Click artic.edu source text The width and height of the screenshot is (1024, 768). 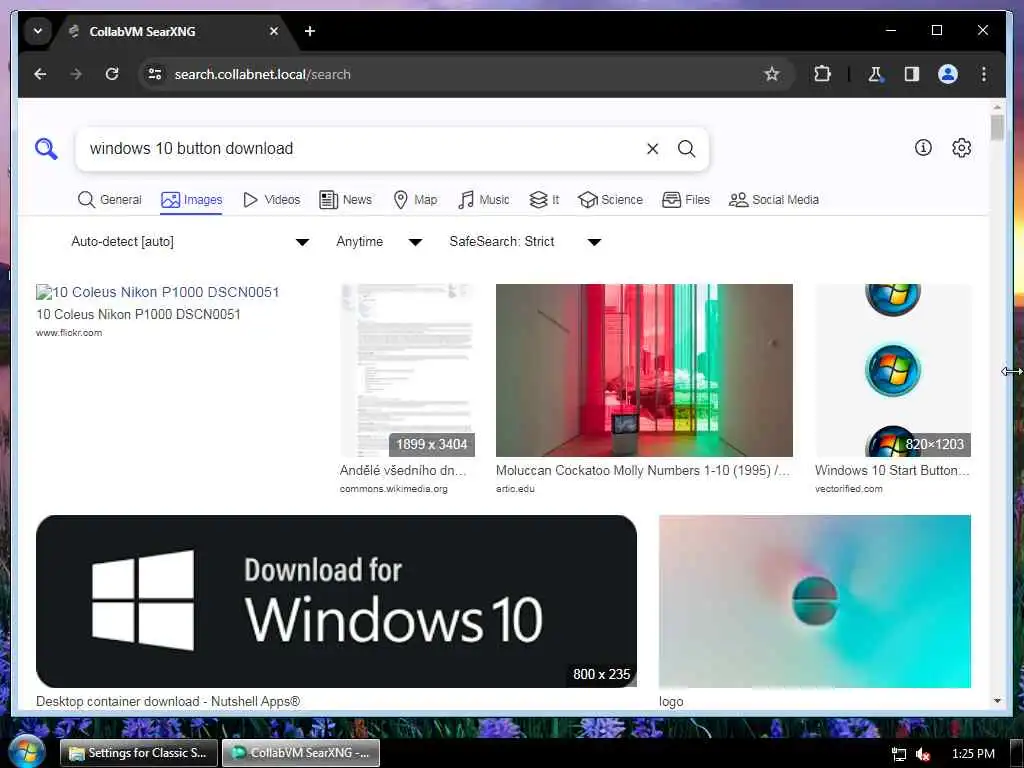click(515, 488)
